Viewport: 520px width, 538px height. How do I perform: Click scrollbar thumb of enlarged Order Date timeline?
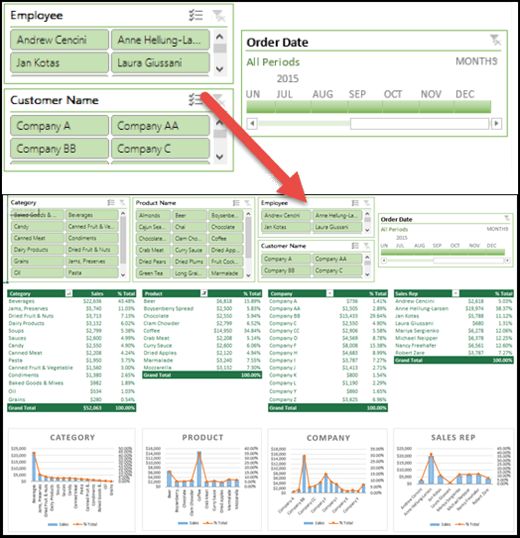419,124
